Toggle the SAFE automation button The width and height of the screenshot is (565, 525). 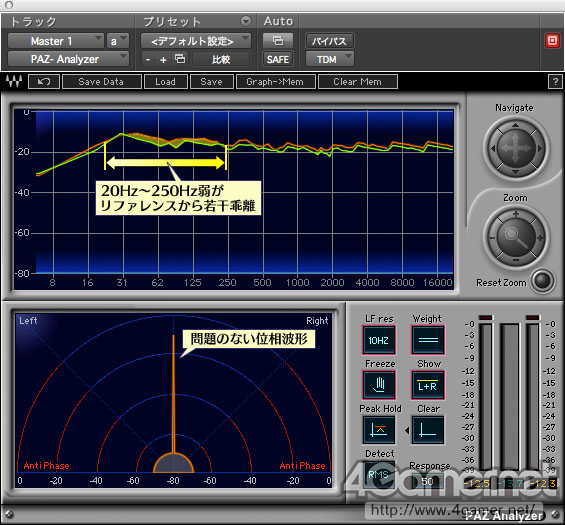coord(278,59)
